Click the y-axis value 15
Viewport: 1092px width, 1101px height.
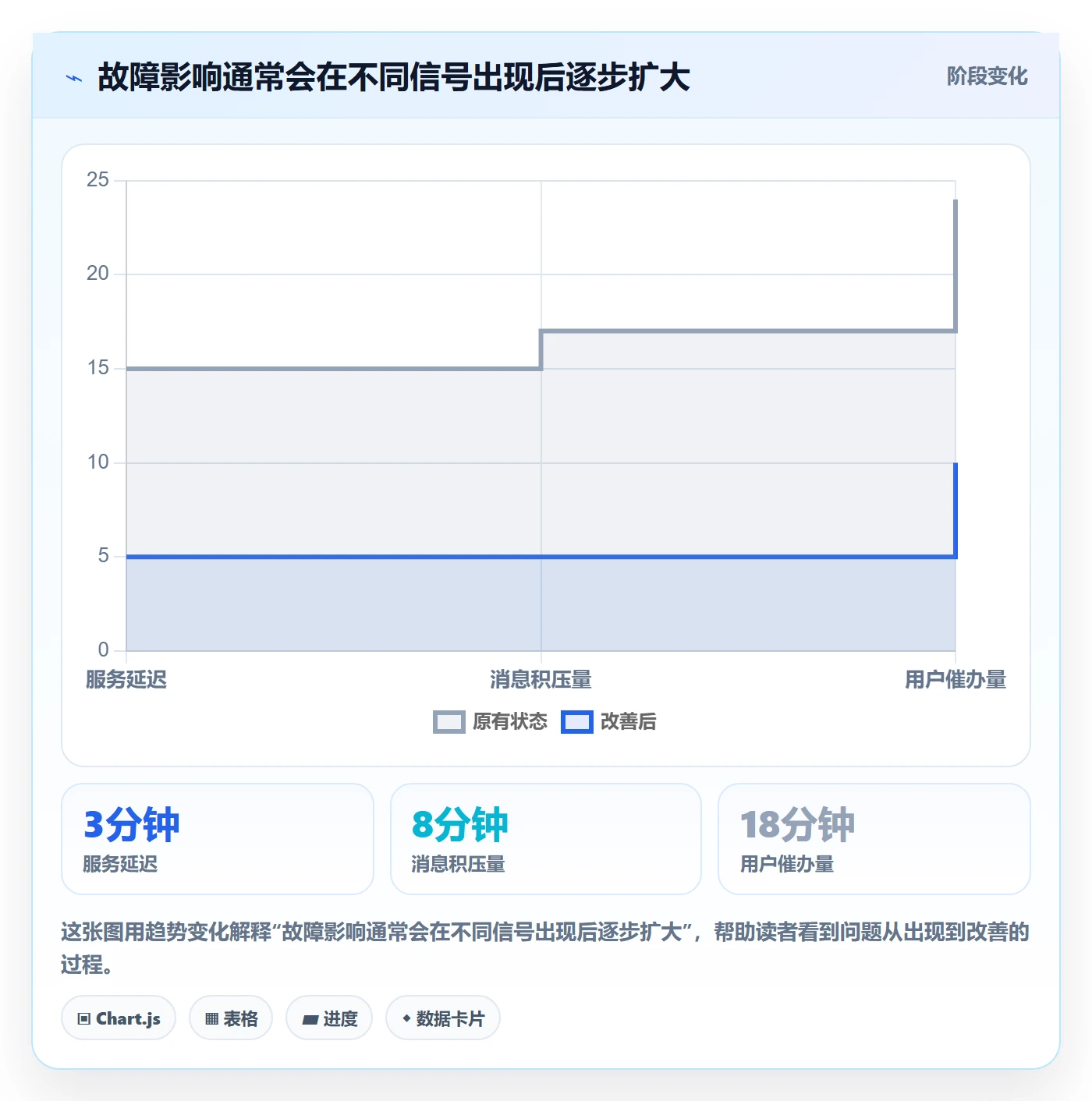click(98, 368)
